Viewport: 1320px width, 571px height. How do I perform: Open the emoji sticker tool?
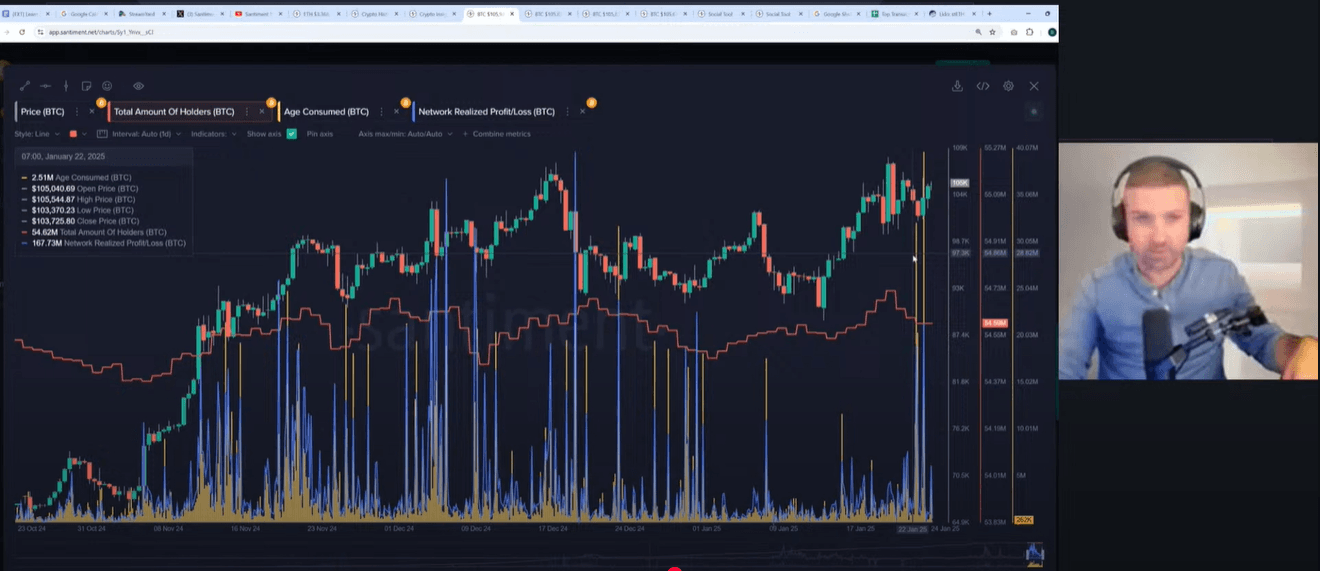point(107,87)
